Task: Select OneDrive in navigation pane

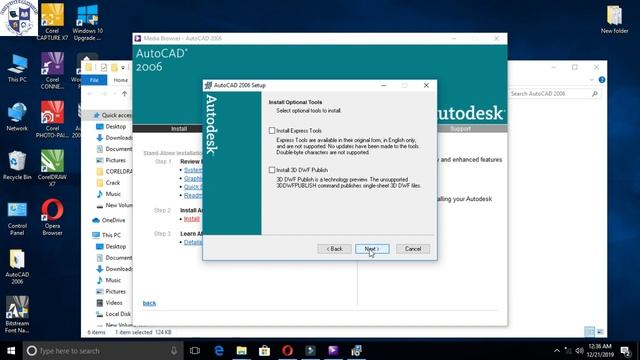Action: coord(109,220)
